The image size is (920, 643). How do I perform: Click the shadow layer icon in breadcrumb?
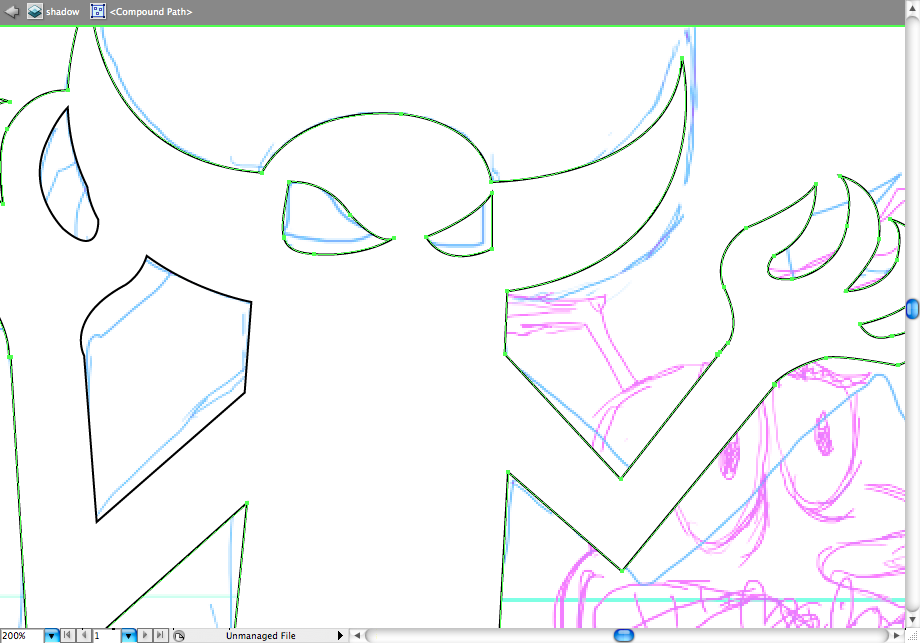click(x=35, y=11)
